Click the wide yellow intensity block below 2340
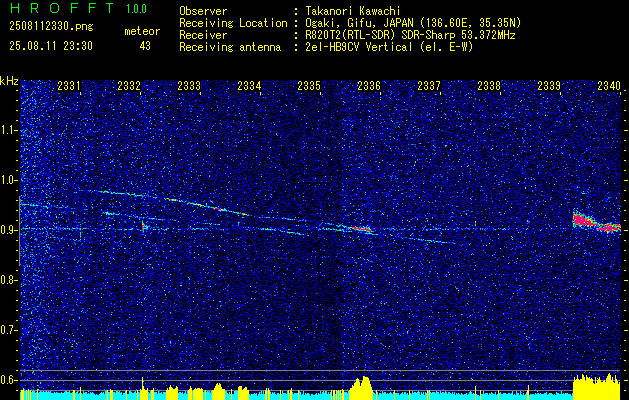Viewport: 629px width, 400px height. [x=597, y=387]
